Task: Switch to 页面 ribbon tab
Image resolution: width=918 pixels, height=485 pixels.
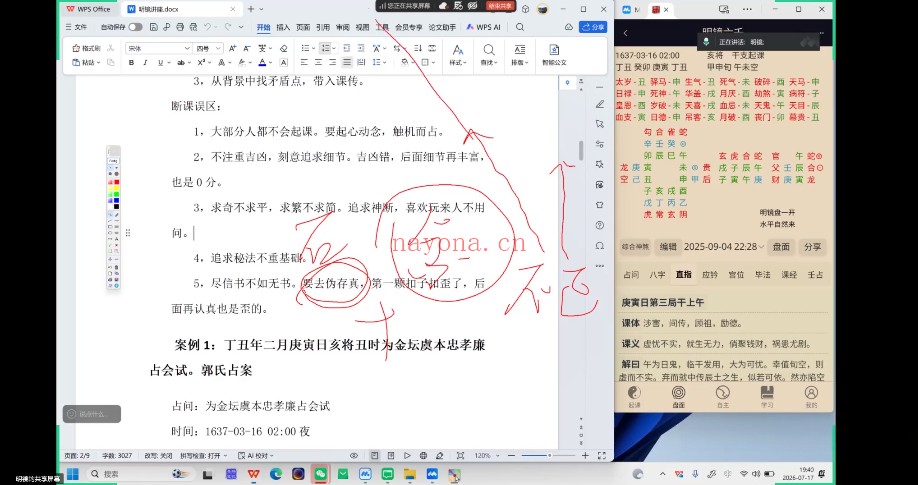Action: pyautogui.click(x=303, y=27)
